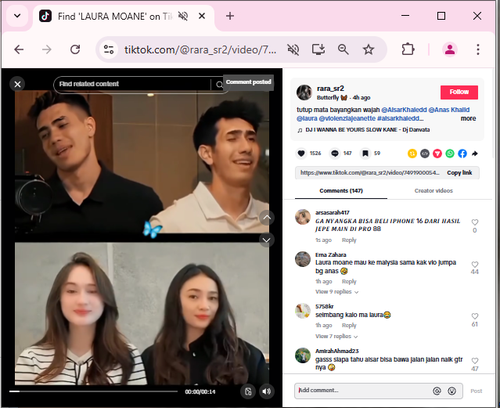This screenshot has height=408, width=500.
Task: Save video with bookmark icon
Action: pos(365,153)
